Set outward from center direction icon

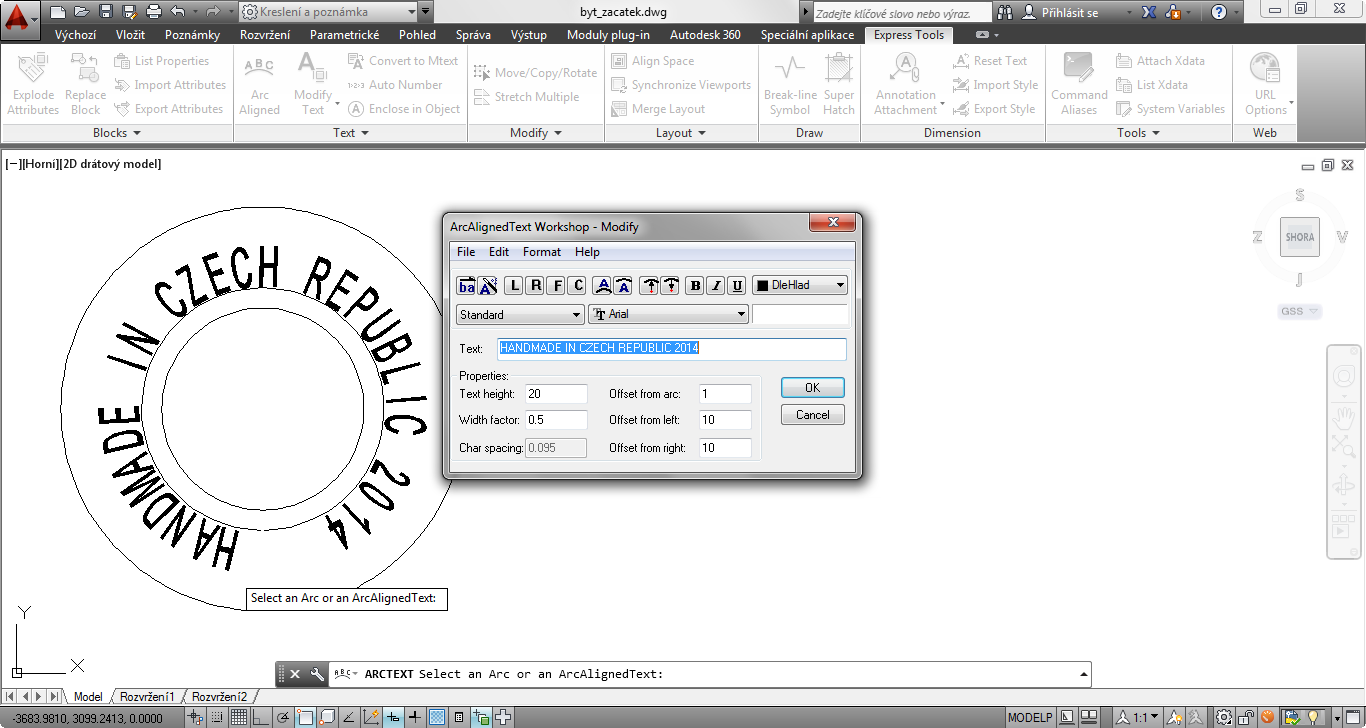(649, 286)
